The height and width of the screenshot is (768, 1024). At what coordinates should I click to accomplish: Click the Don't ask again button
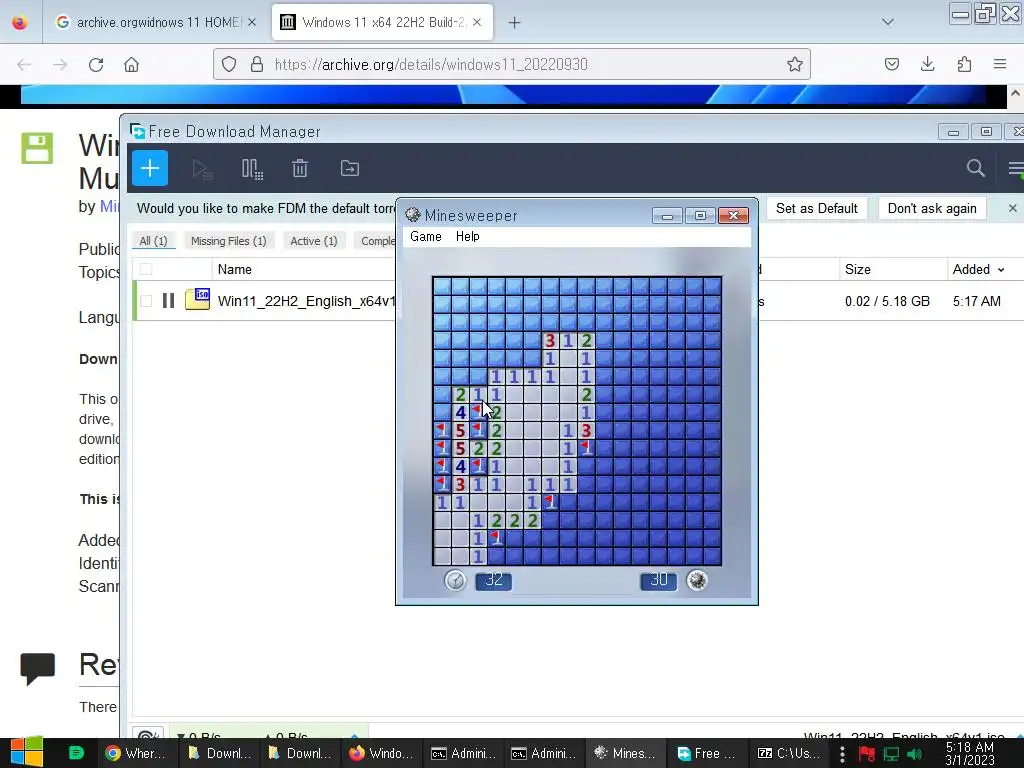(932, 208)
